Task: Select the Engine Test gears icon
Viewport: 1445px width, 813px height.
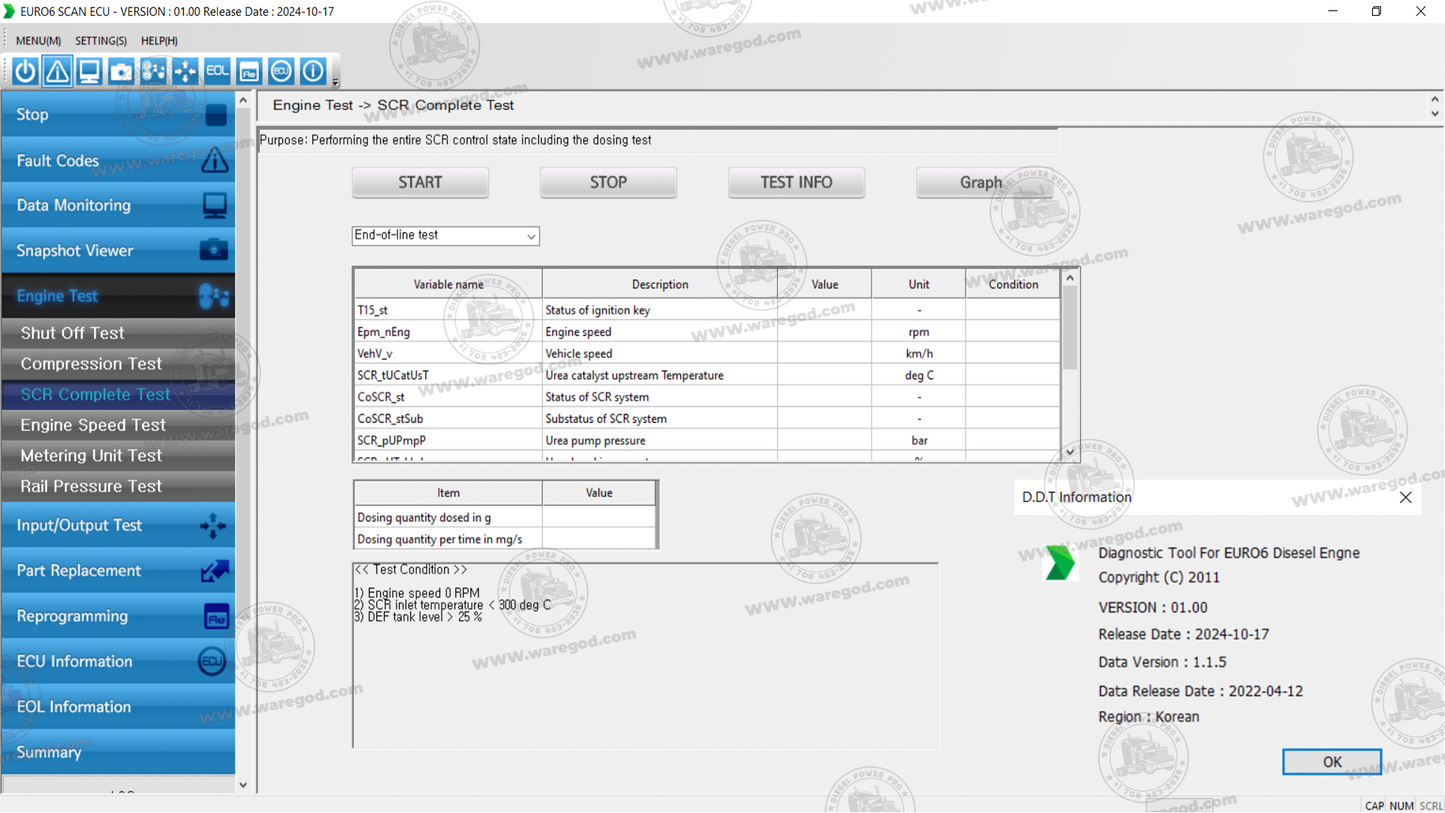Action: (152, 70)
